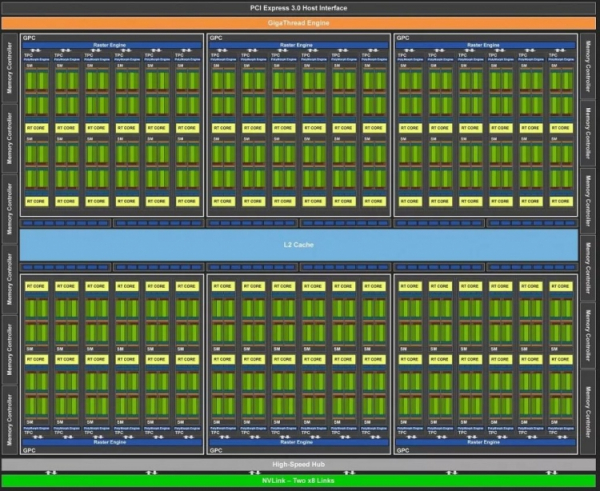Image resolution: width=600 pixels, height=491 pixels.
Task: Select the GPC label of bottom-middle cluster
Action: 215,450
